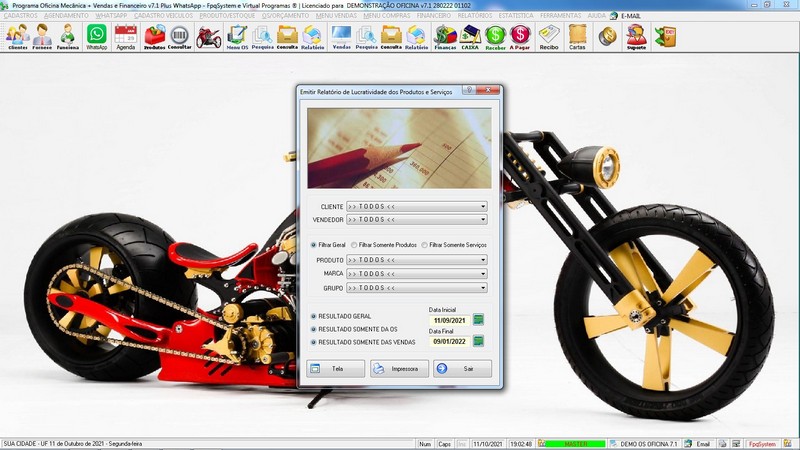Click the Data Inicial date field
Viewport: 800px width, 450px height.
tap(449, 320)
